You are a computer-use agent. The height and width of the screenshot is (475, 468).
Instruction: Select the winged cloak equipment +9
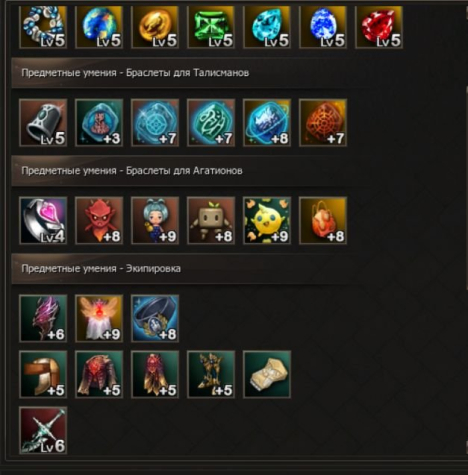tap(99, 318)
